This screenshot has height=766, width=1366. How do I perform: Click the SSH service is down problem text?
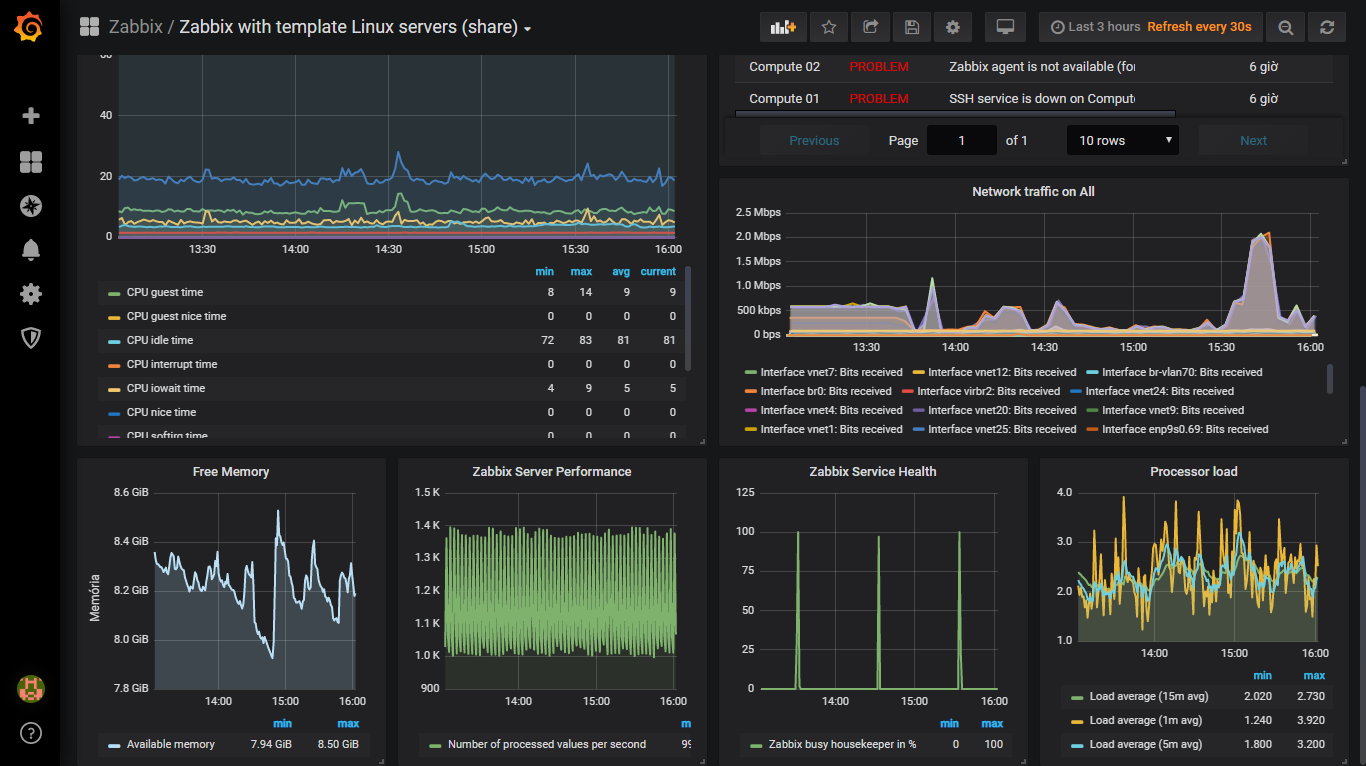(x=1042, y=99)
